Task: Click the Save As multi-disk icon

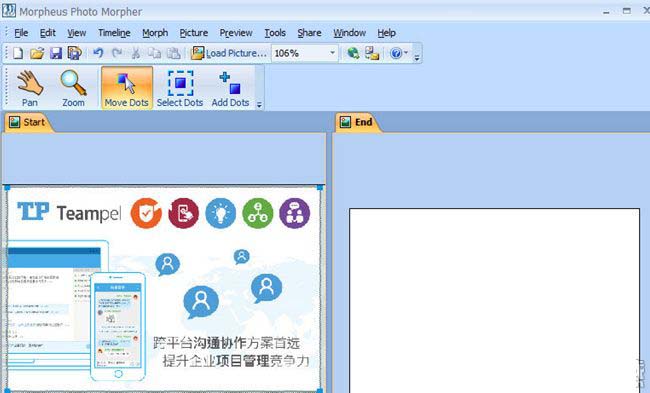Action: [75, 53]
